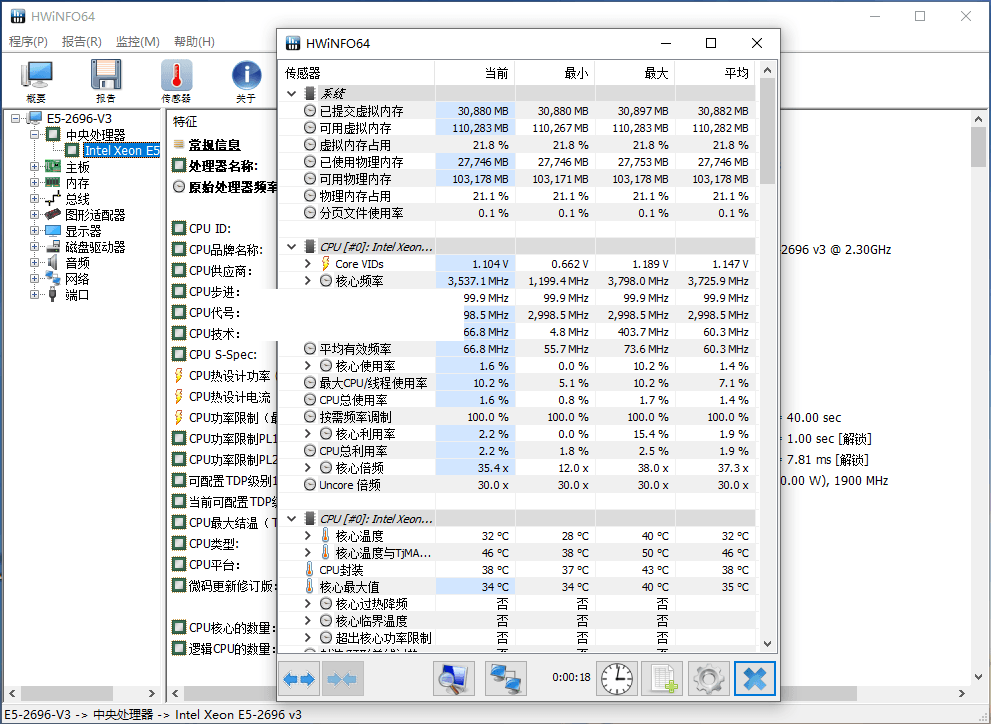This screenshot has width=991, height=724.
Task: Click the 磁盘驱动器 disk drive tree icon
Action: [x=52, y=247]
